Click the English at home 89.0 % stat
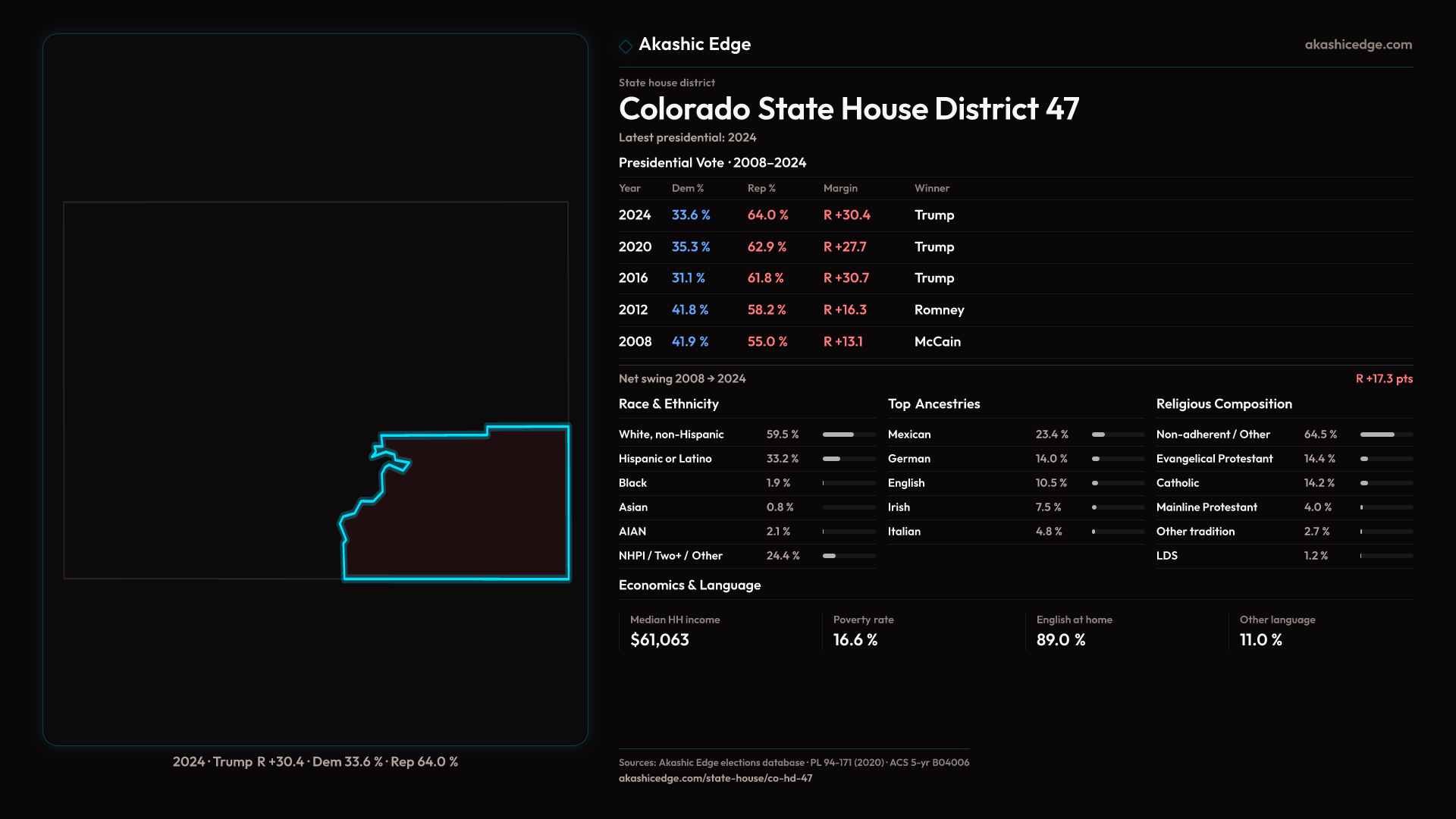1456x819 pixels. 1061,640
